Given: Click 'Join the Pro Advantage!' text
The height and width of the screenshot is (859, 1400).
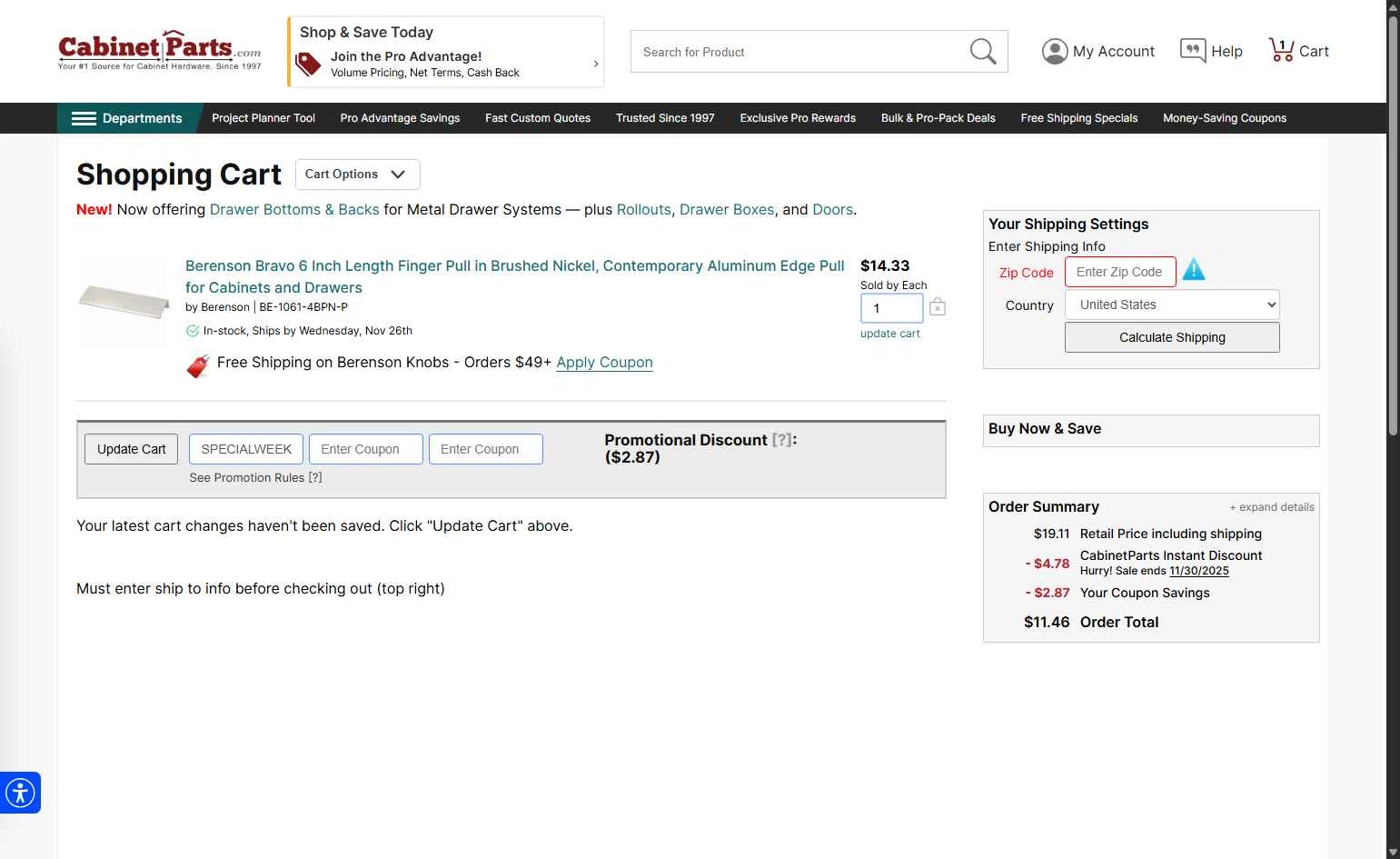Looking at the screenshot, I should [x=406, y=56].
